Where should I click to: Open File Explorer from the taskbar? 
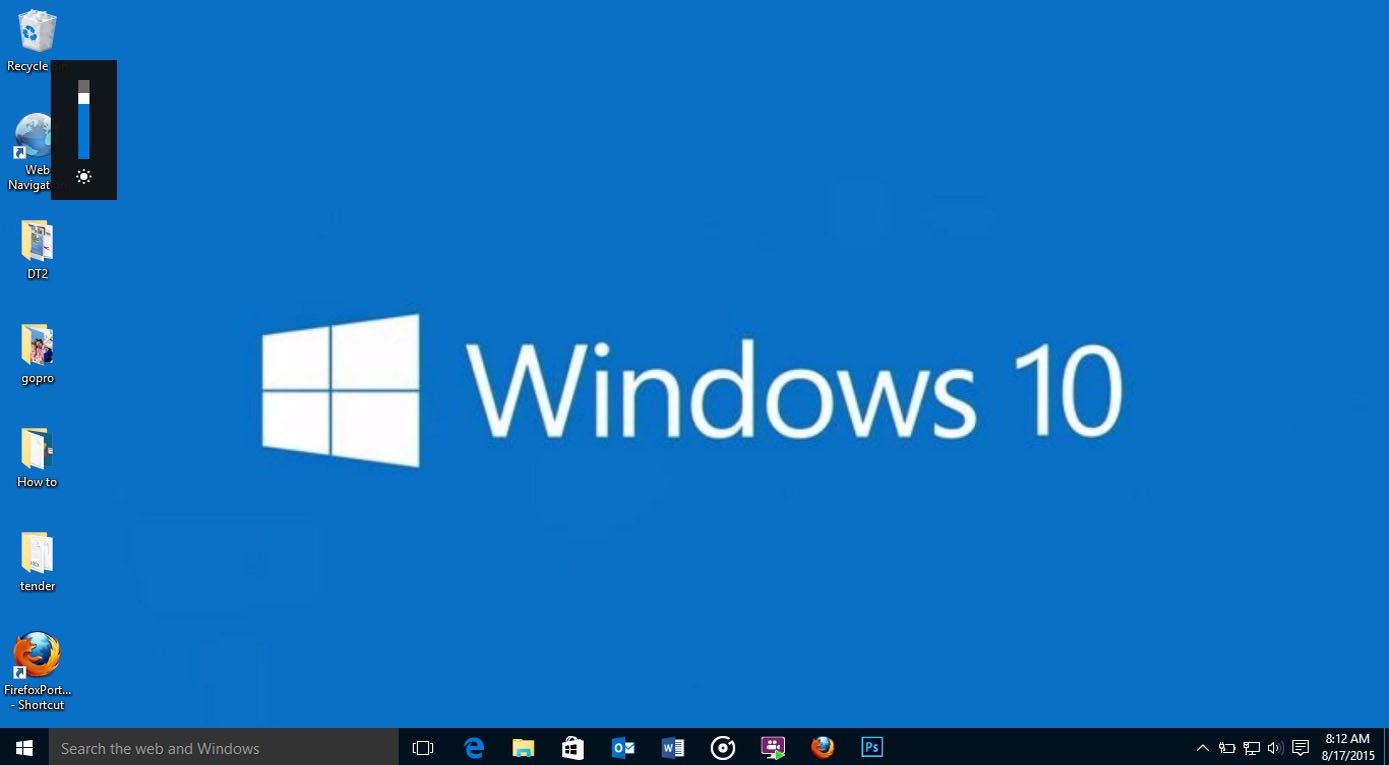[523, 748]
